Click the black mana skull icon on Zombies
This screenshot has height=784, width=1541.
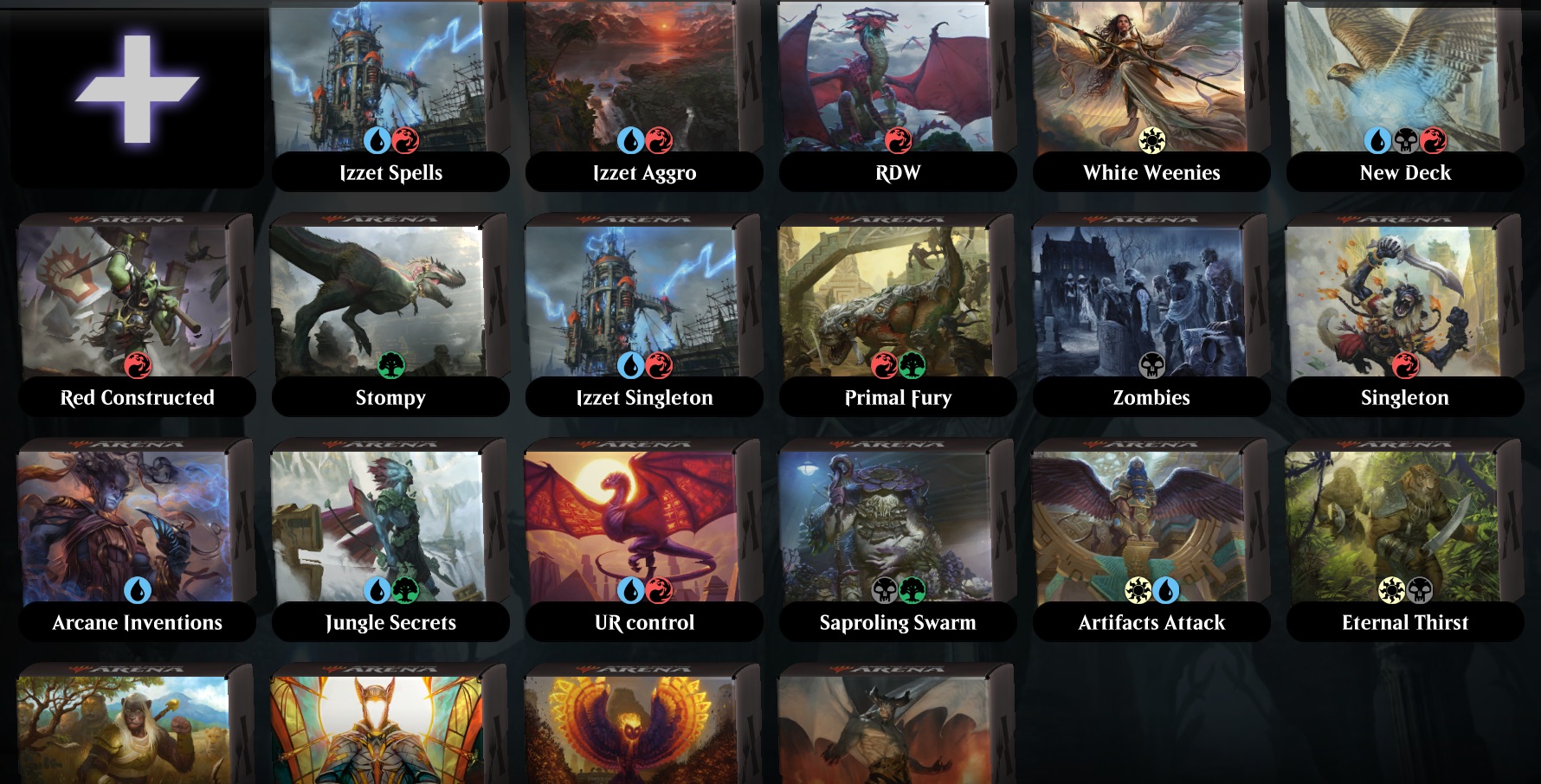coord(1151,365)
